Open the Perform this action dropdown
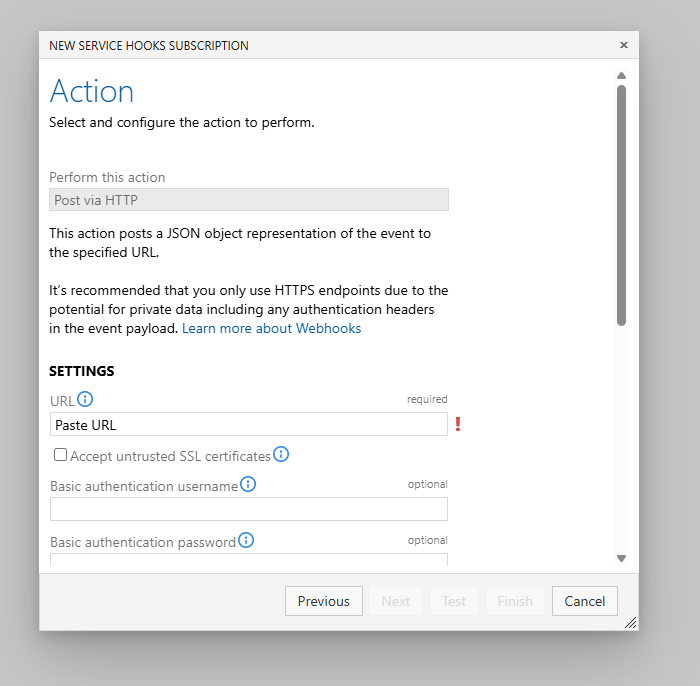The image size is (700, 686). pyautogui.click(x=249, y=200)
